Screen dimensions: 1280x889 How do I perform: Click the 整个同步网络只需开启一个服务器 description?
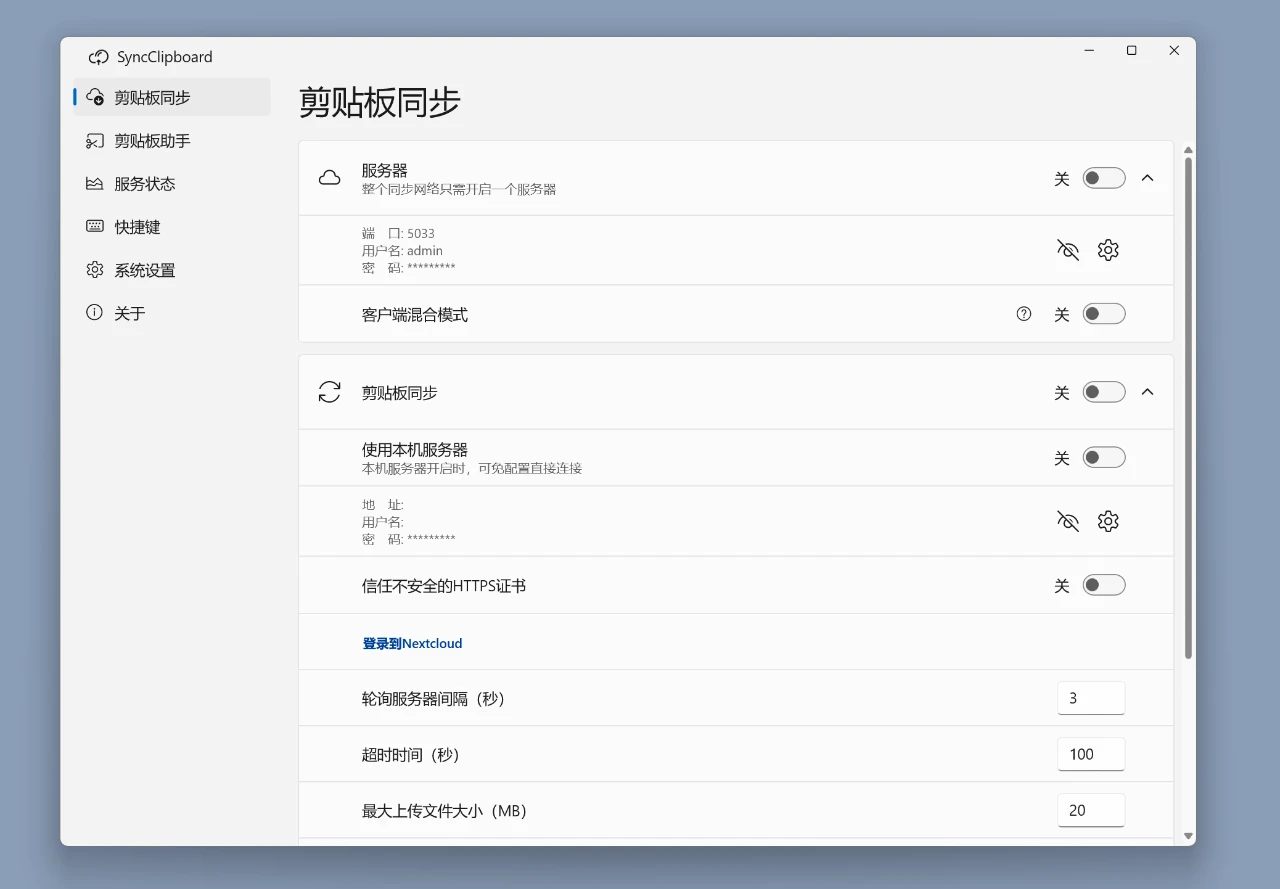coord(459,189)
